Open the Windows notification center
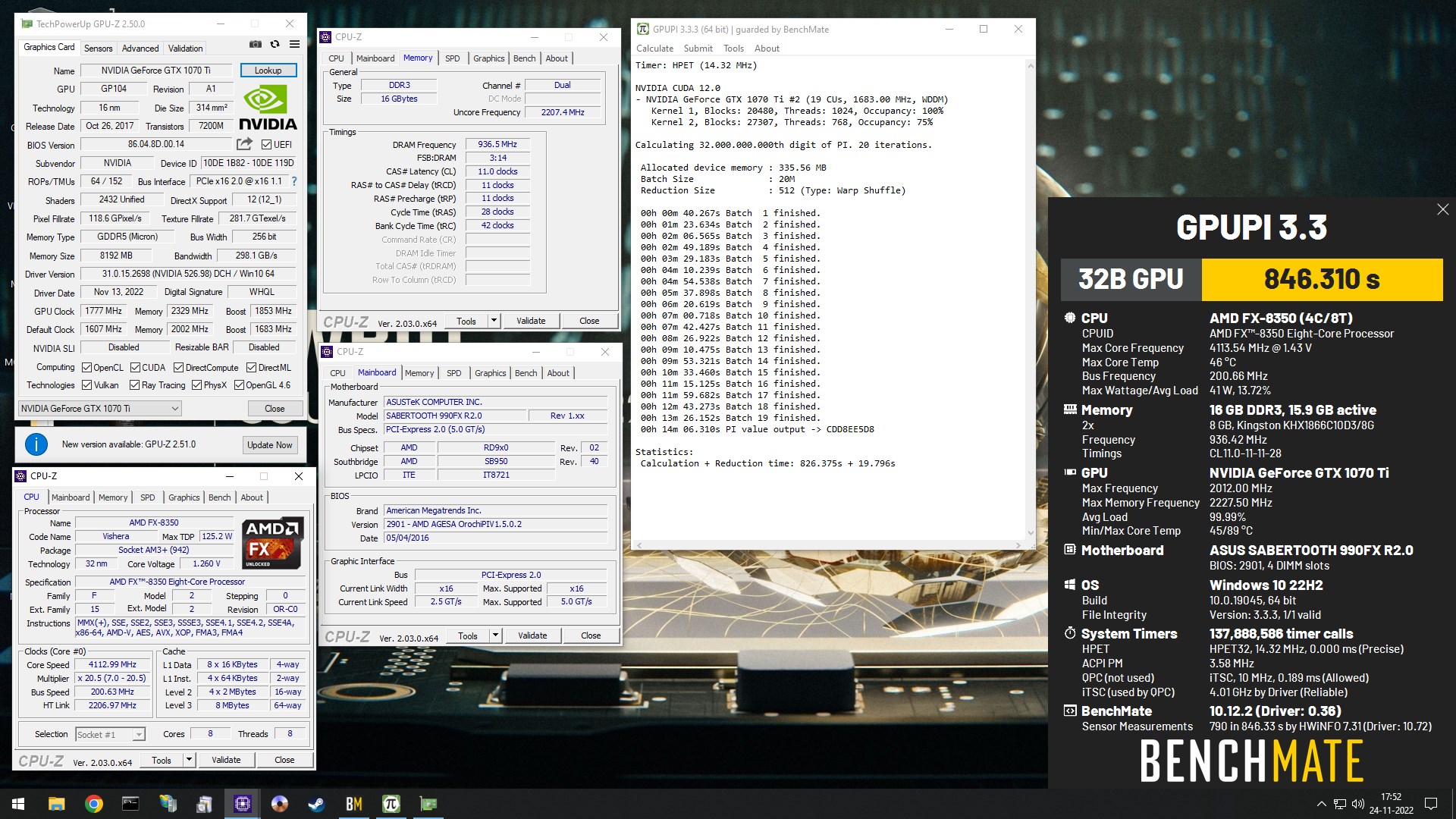 [x=1431, y=804]
